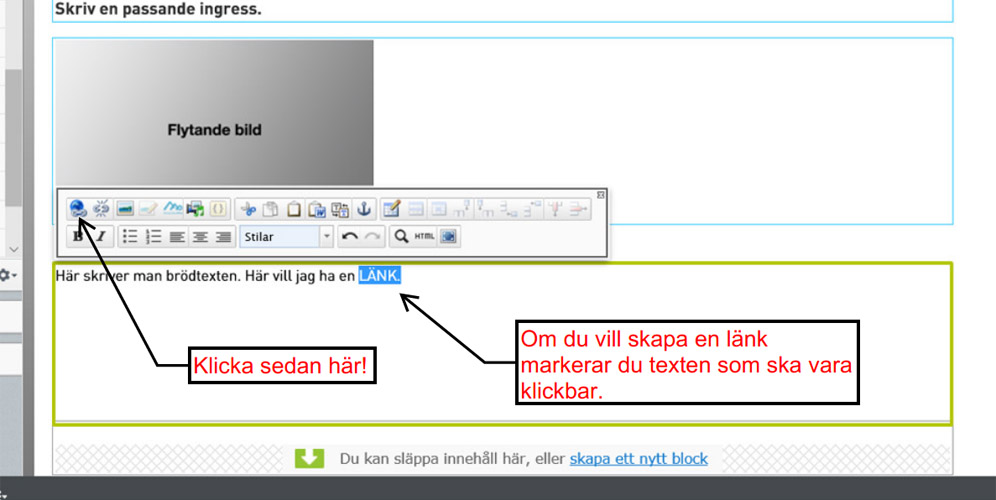
Task: Apply a bulleted list
Action: click(130, 236)
